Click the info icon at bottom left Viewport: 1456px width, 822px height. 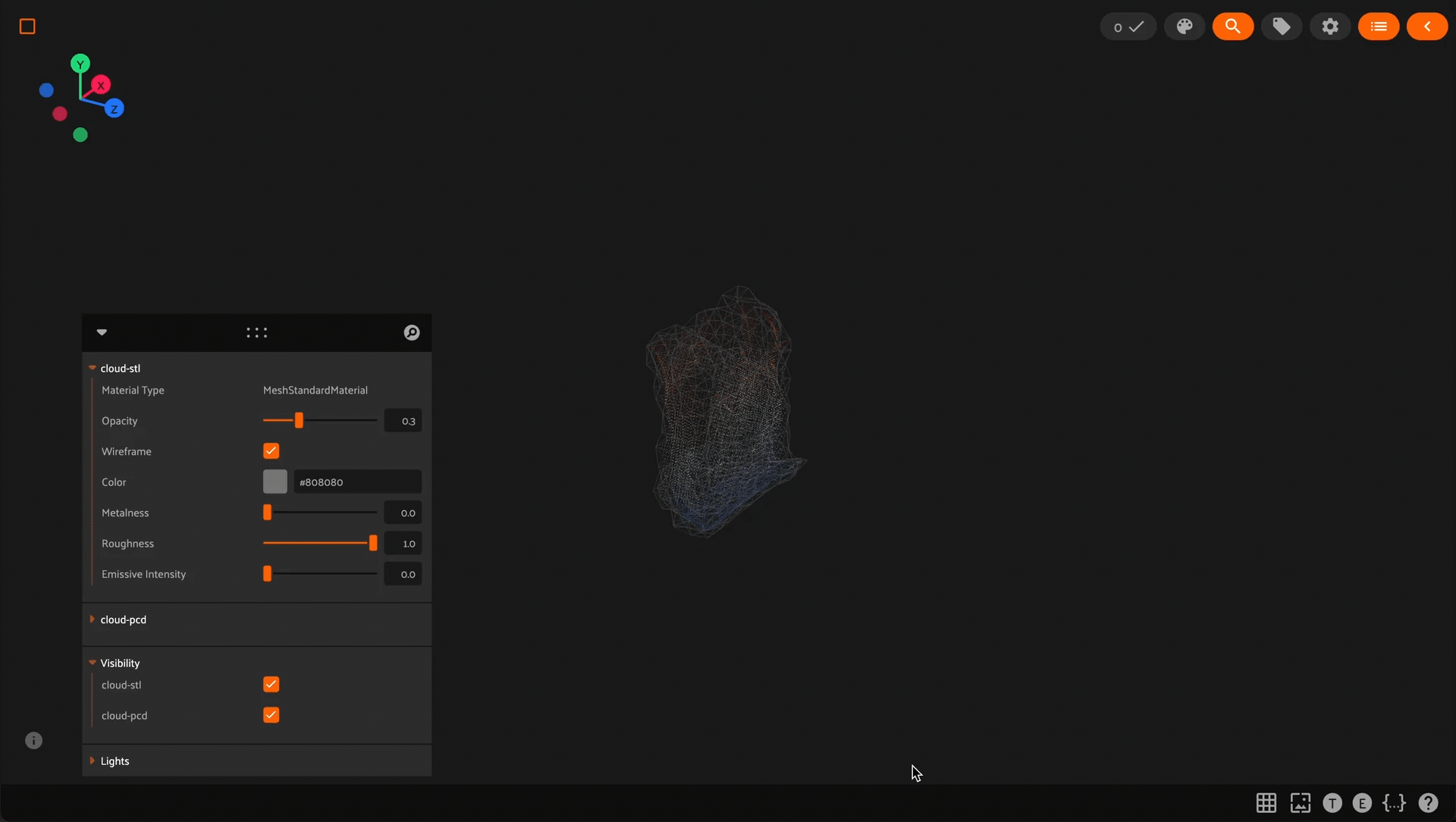click(33, 741)
